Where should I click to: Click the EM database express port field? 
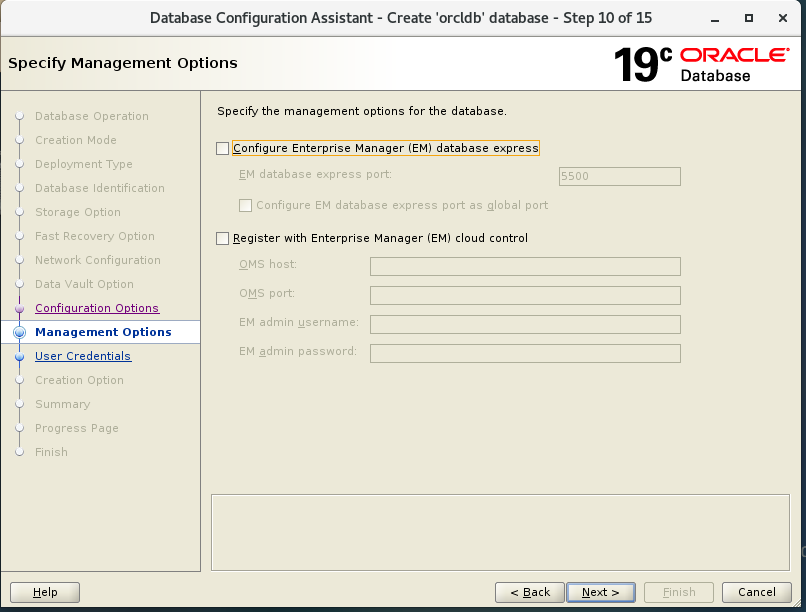[x=618, y=176]
